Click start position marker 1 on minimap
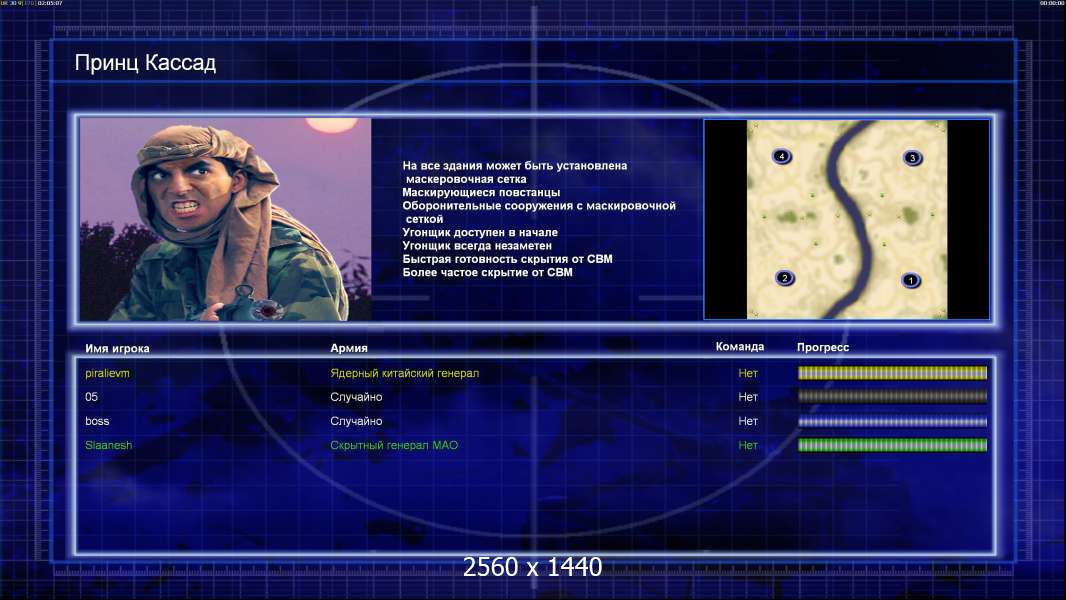The height and width of the screenshot is (600, 1066). 911,280
